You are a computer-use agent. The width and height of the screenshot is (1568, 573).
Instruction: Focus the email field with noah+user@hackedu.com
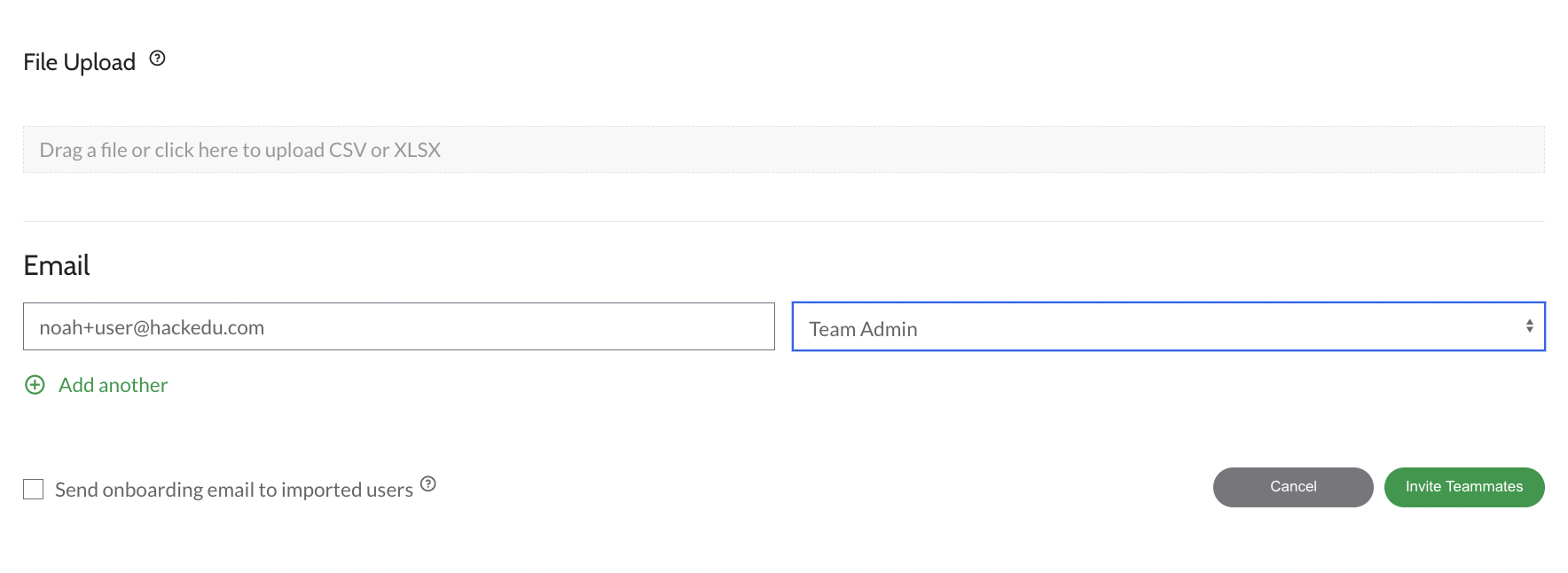point(399,326)
